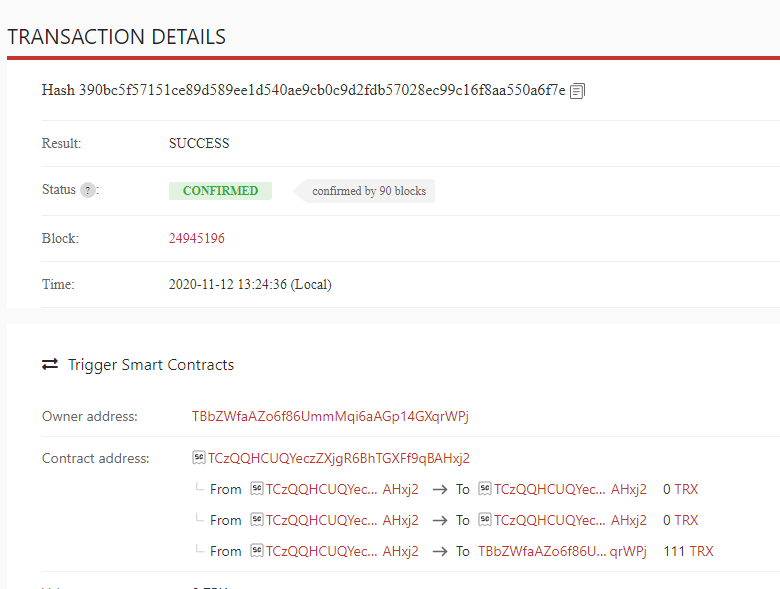
Task: Click the To contract icon in first transfer row
Action: point(486,489)
